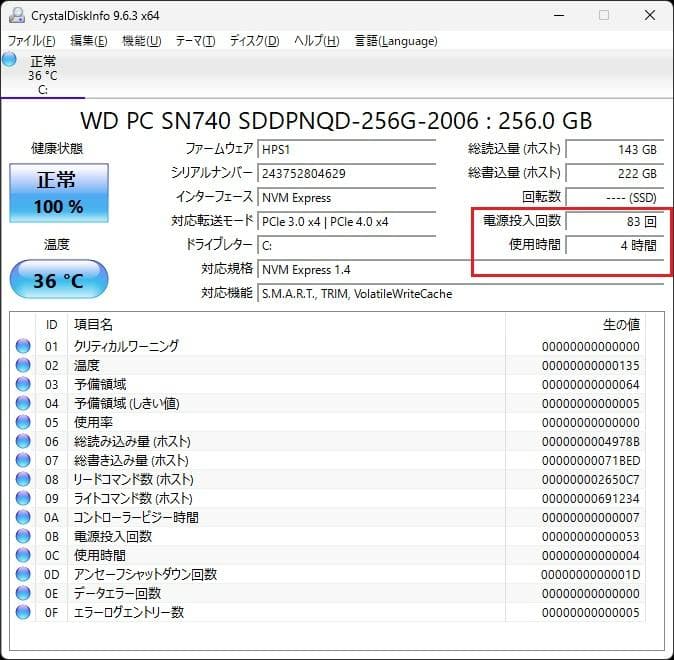Screen dimensions: 674x660
Task: Click status orb for 07 総書き込み量 row
Action: [23, 460]
